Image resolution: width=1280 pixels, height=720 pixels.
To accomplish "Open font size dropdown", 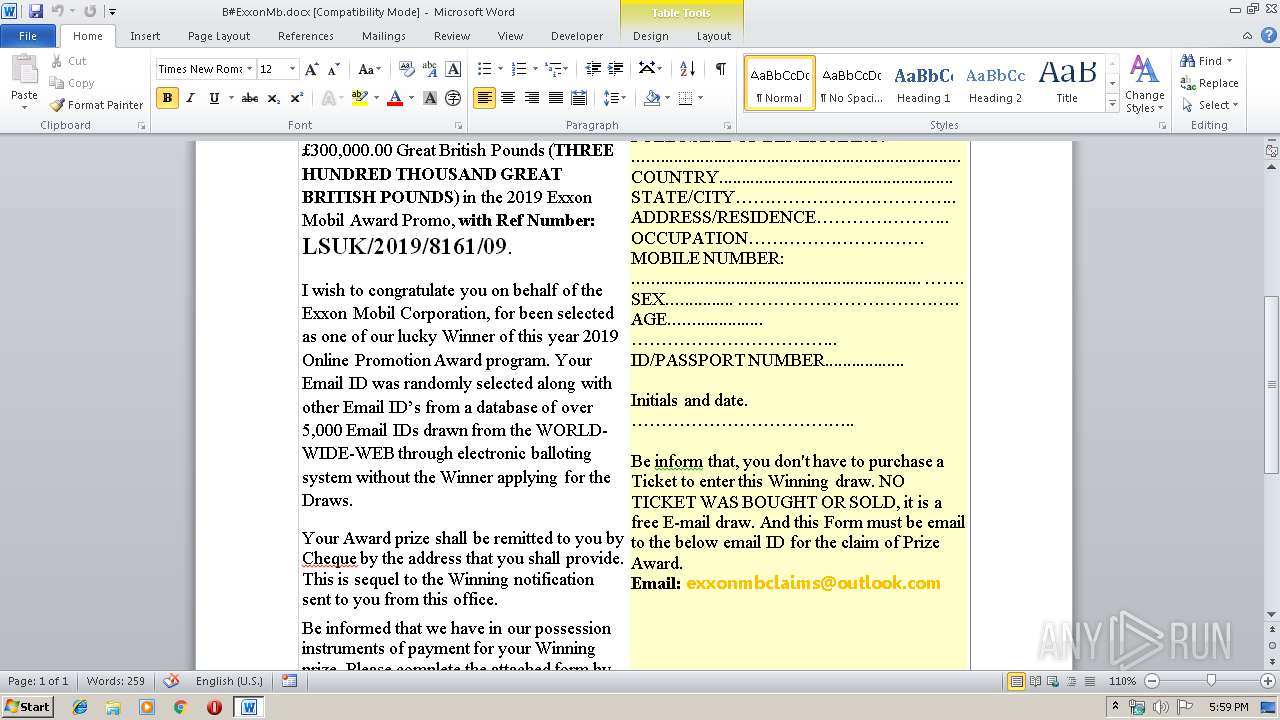I will click(x=292, y=69).
